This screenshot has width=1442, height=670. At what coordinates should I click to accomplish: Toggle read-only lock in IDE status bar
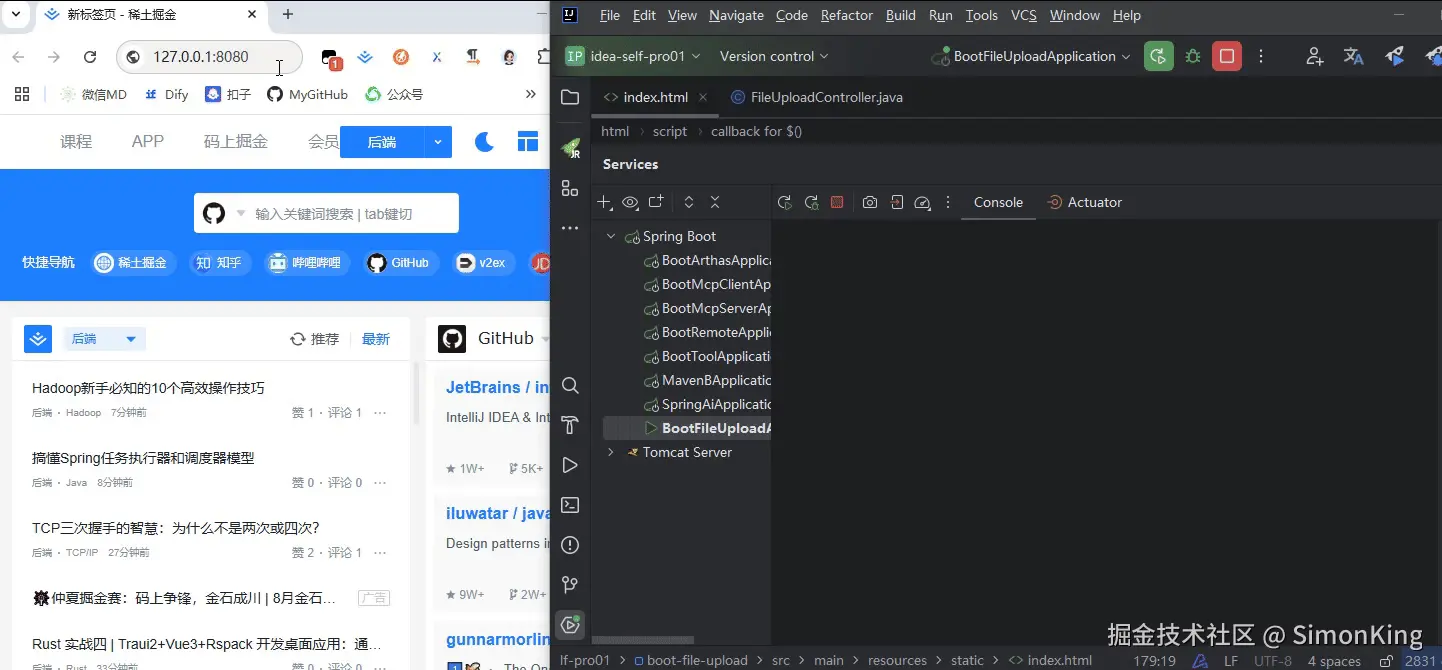(x=1386, y=661)
